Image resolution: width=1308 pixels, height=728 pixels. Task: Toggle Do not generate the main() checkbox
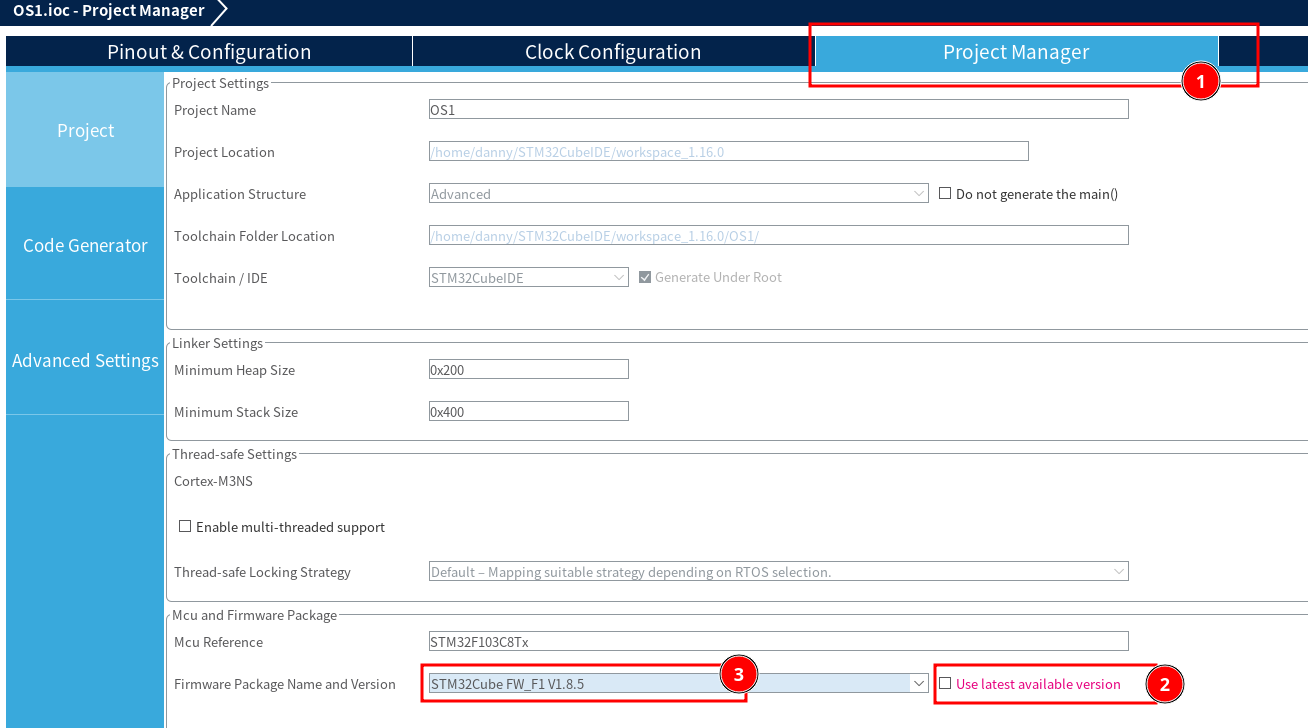point(945,193)
